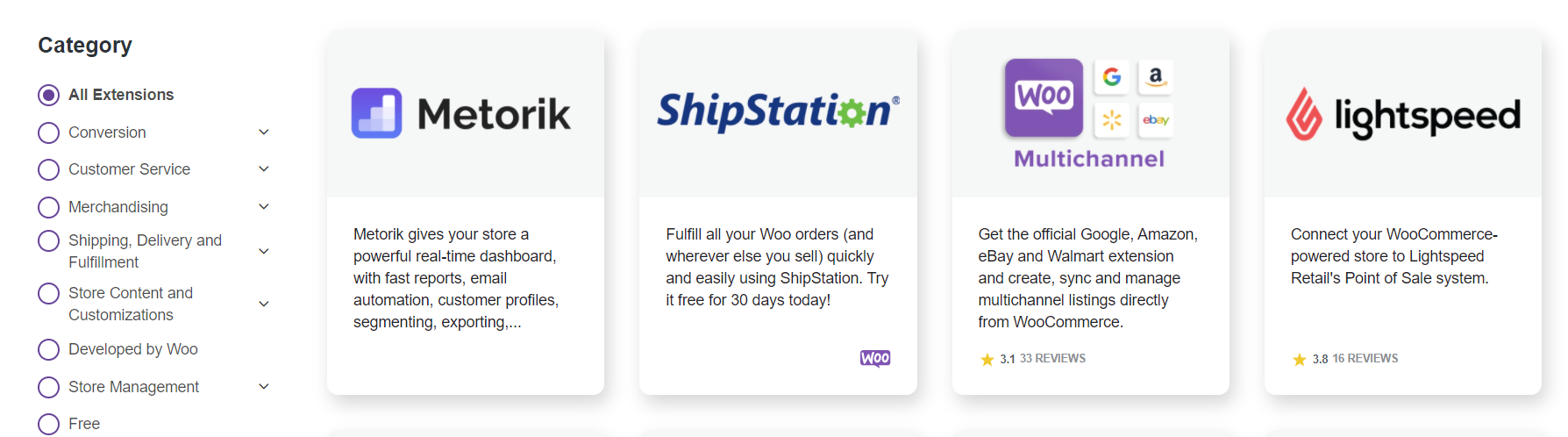The width and height of the screenshot is (1568, 437).
Task: Expand the Store Management chevron
Action: (x=264, y=386)
